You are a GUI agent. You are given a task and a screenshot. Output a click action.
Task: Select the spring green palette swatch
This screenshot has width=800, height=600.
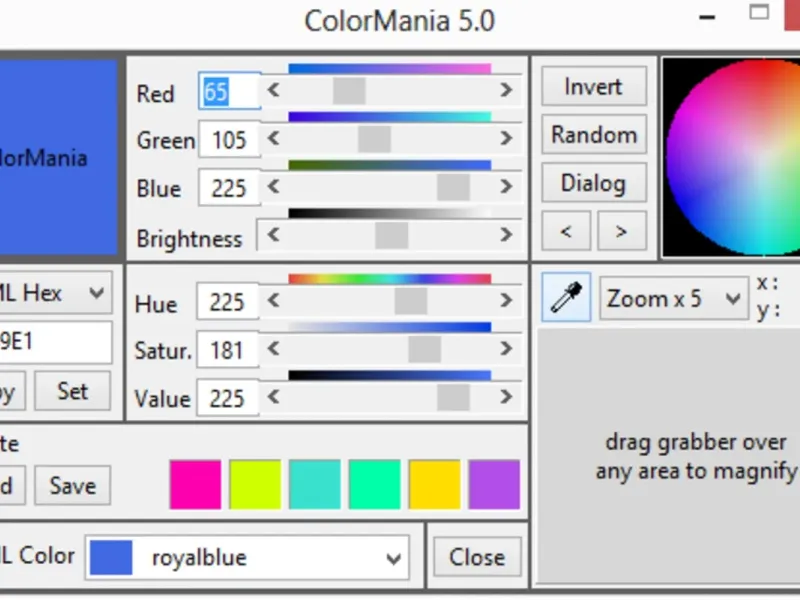374,485
